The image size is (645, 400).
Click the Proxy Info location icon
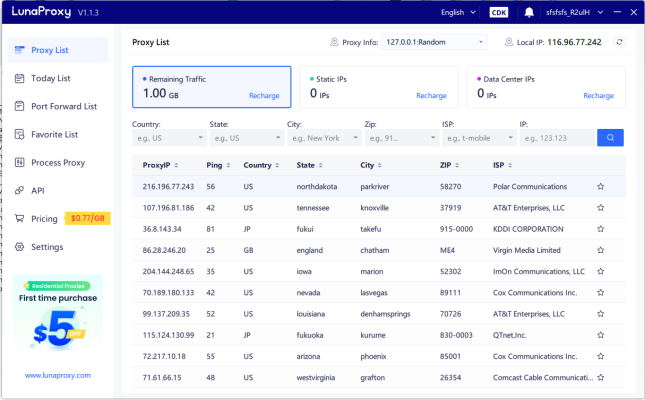click(x=334, y=42)
